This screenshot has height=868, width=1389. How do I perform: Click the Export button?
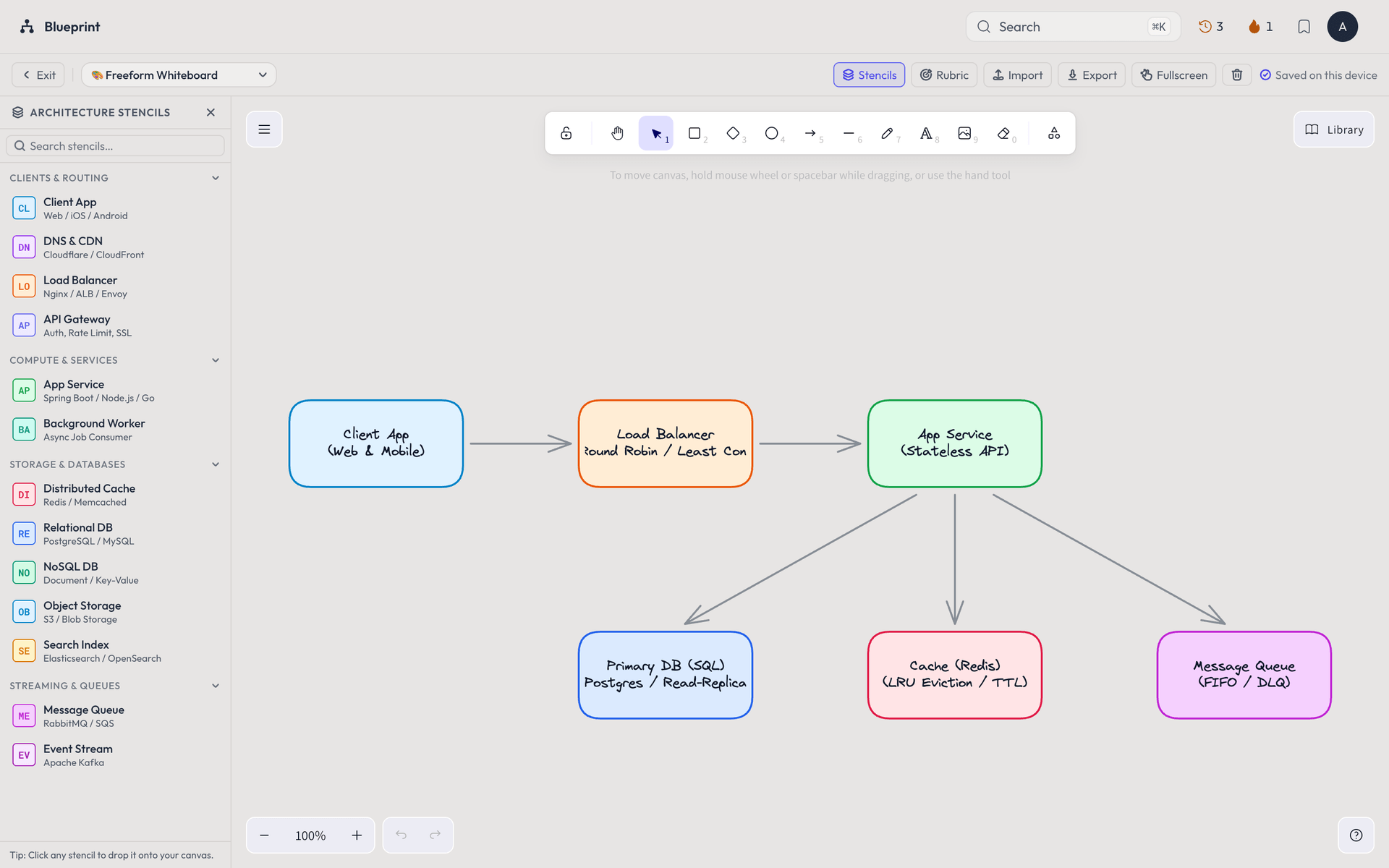(1092, 75)
